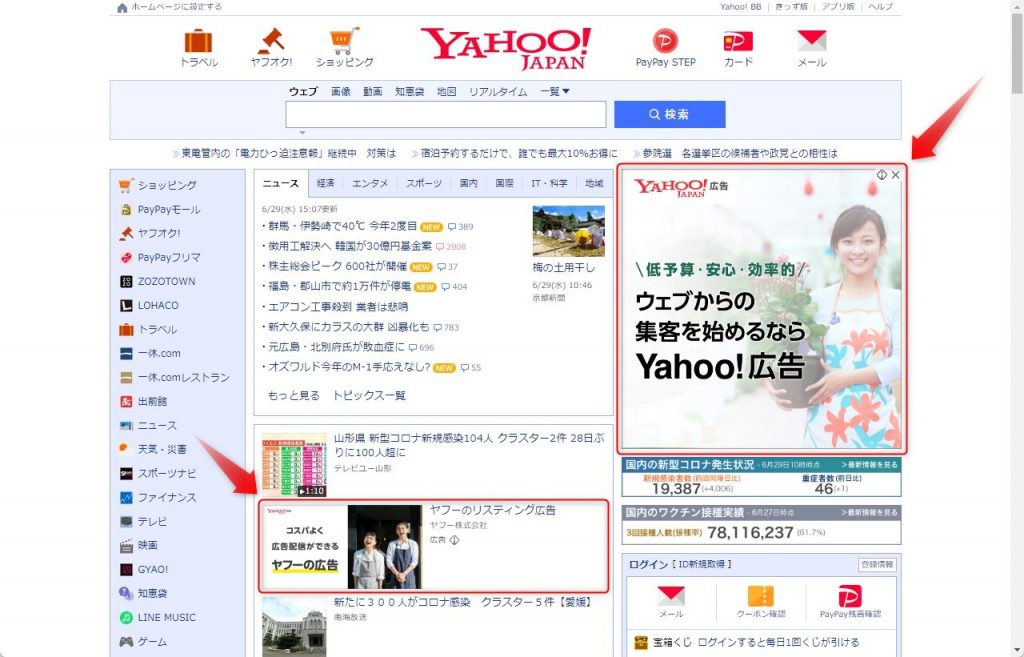Screen dimensions: 1024x657
Task: Open headline 群馬・伊勢崎で40℃ 今年2度目
Action: tap(342, 226)
